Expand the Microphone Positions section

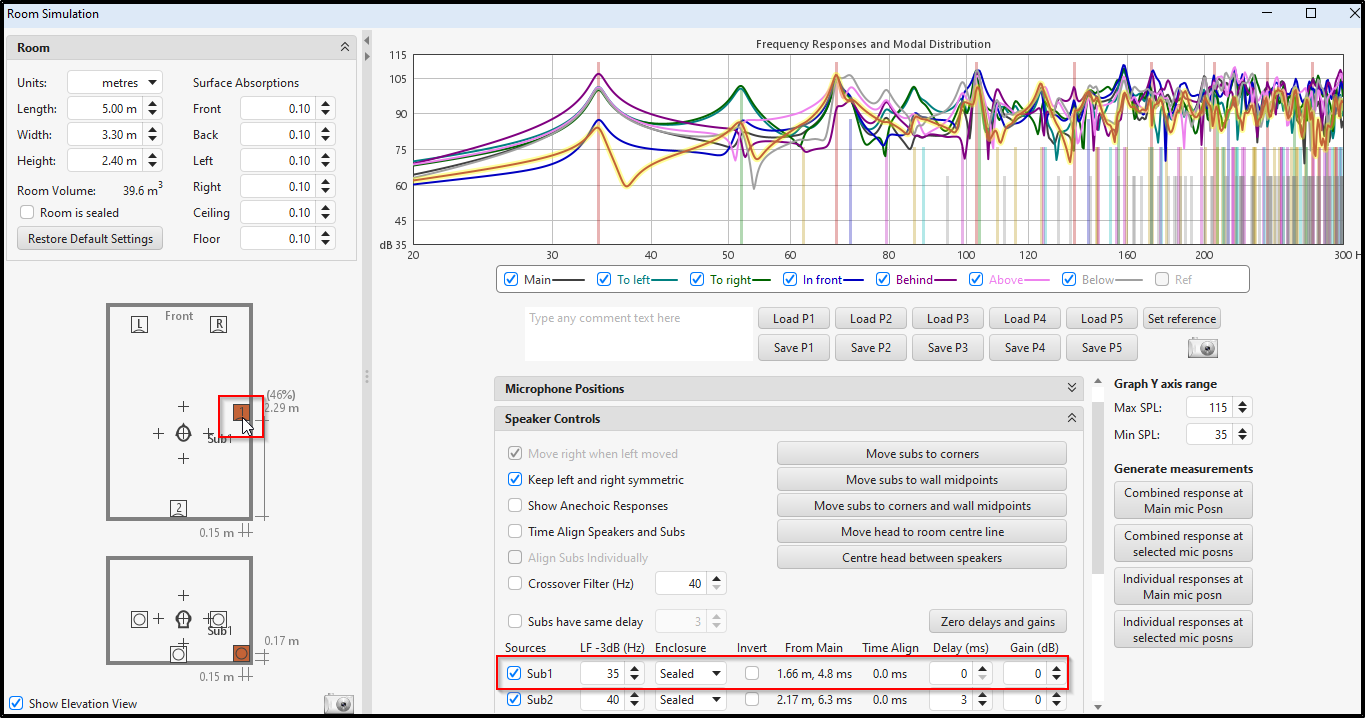(x=1072, y=388)
